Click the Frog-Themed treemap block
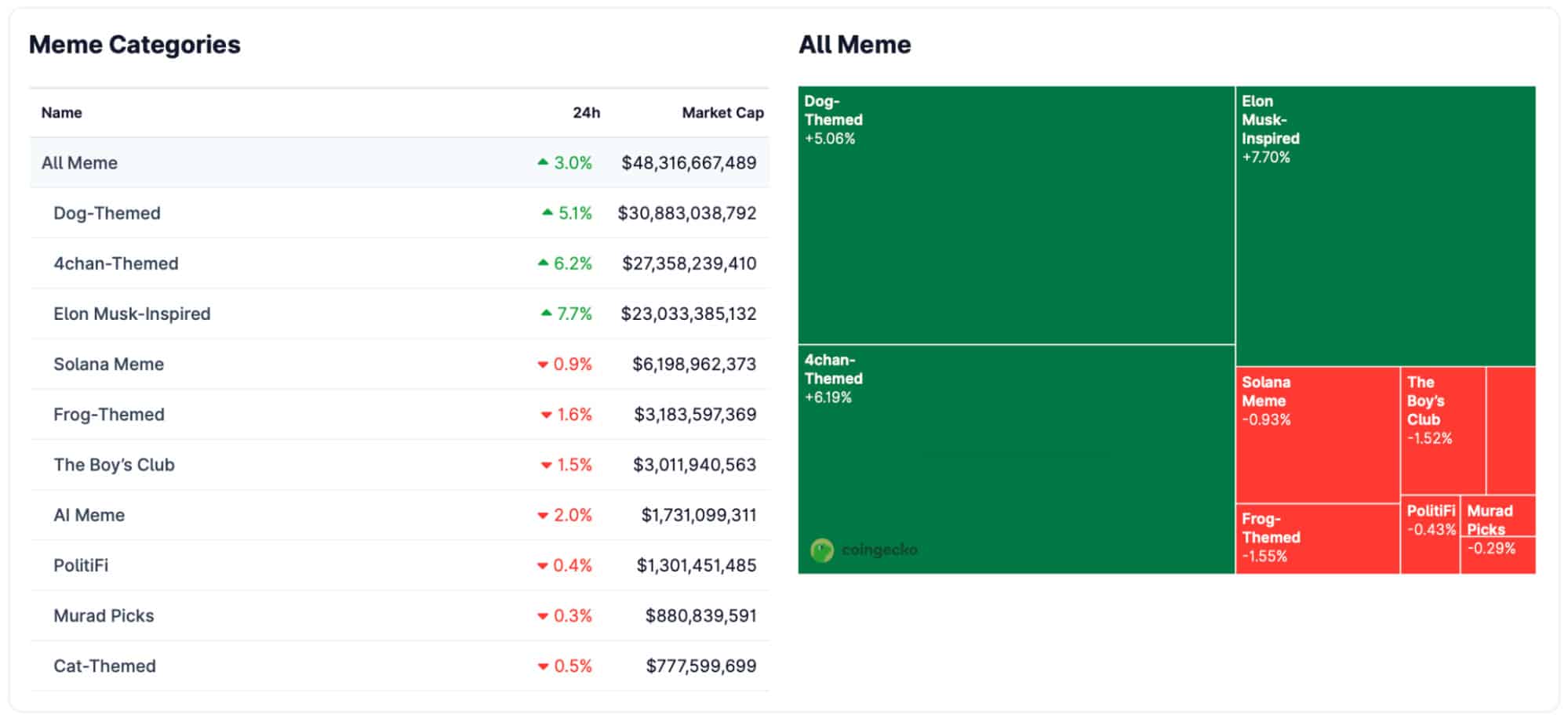Screen dimensions: 1568x722 coord(1317,539)
